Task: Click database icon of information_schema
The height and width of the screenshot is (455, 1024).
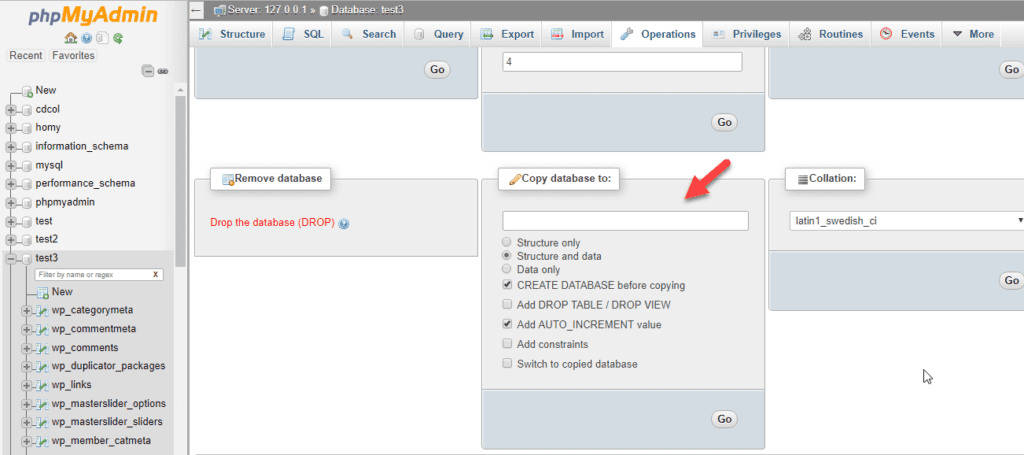Action: pos(27,147)
